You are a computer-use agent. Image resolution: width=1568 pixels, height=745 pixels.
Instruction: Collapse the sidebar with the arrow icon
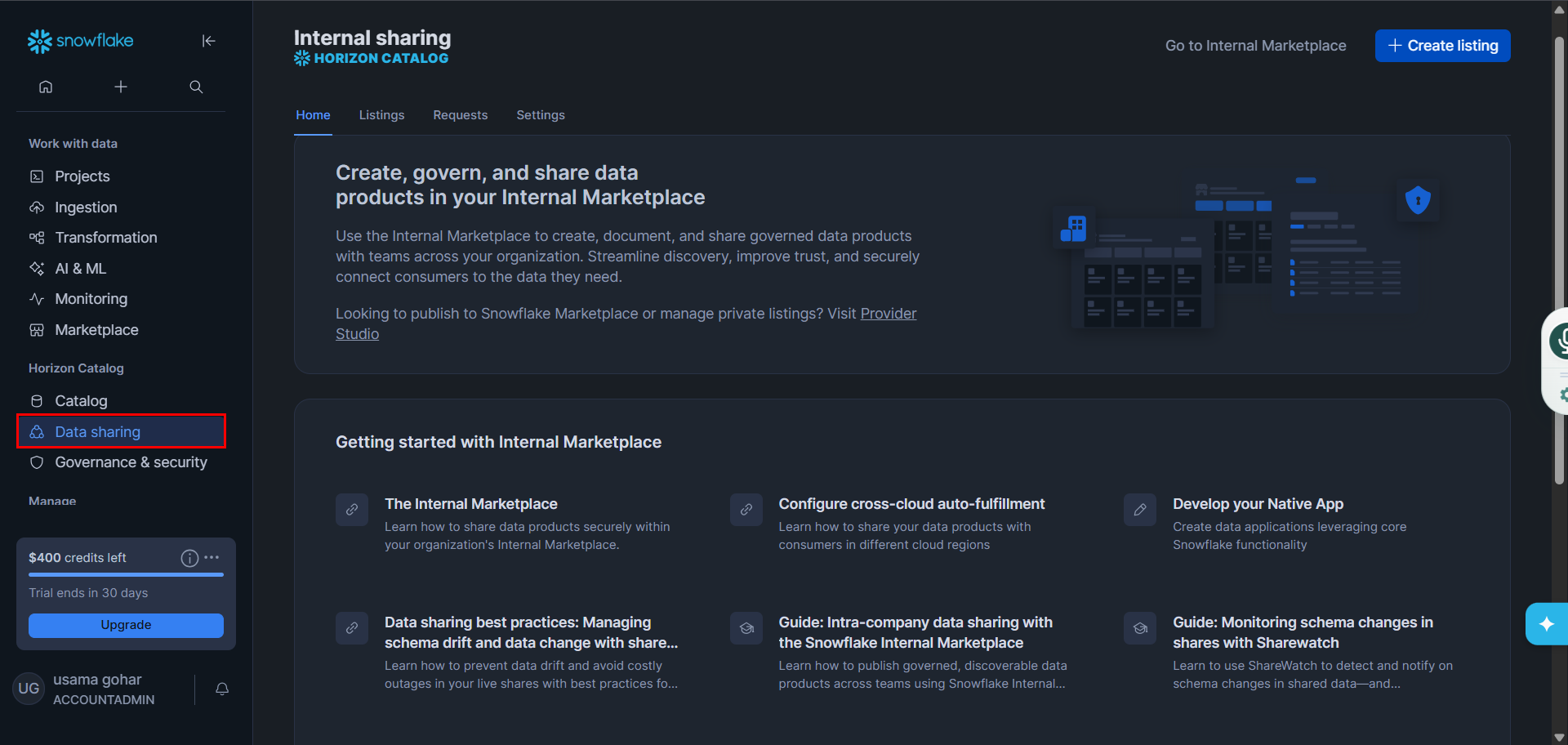coord(208,41)
